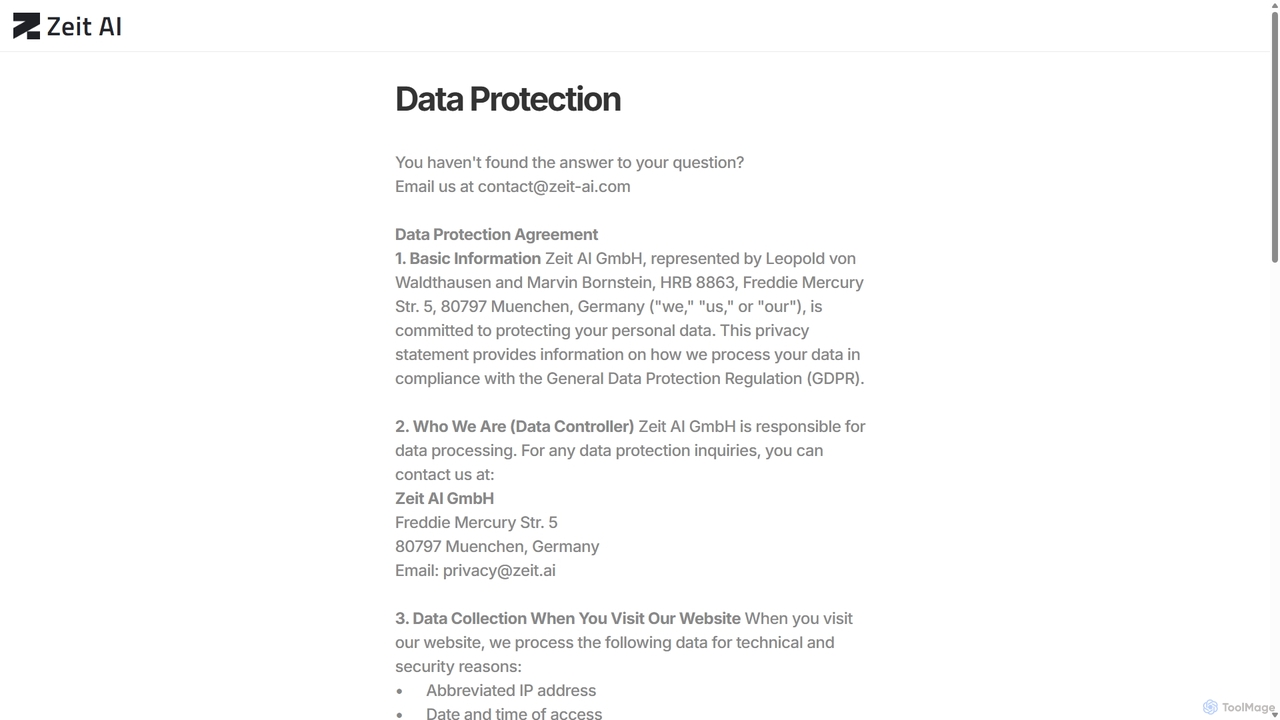Click the Data Protection Agreement subheading

click(496, 234)
